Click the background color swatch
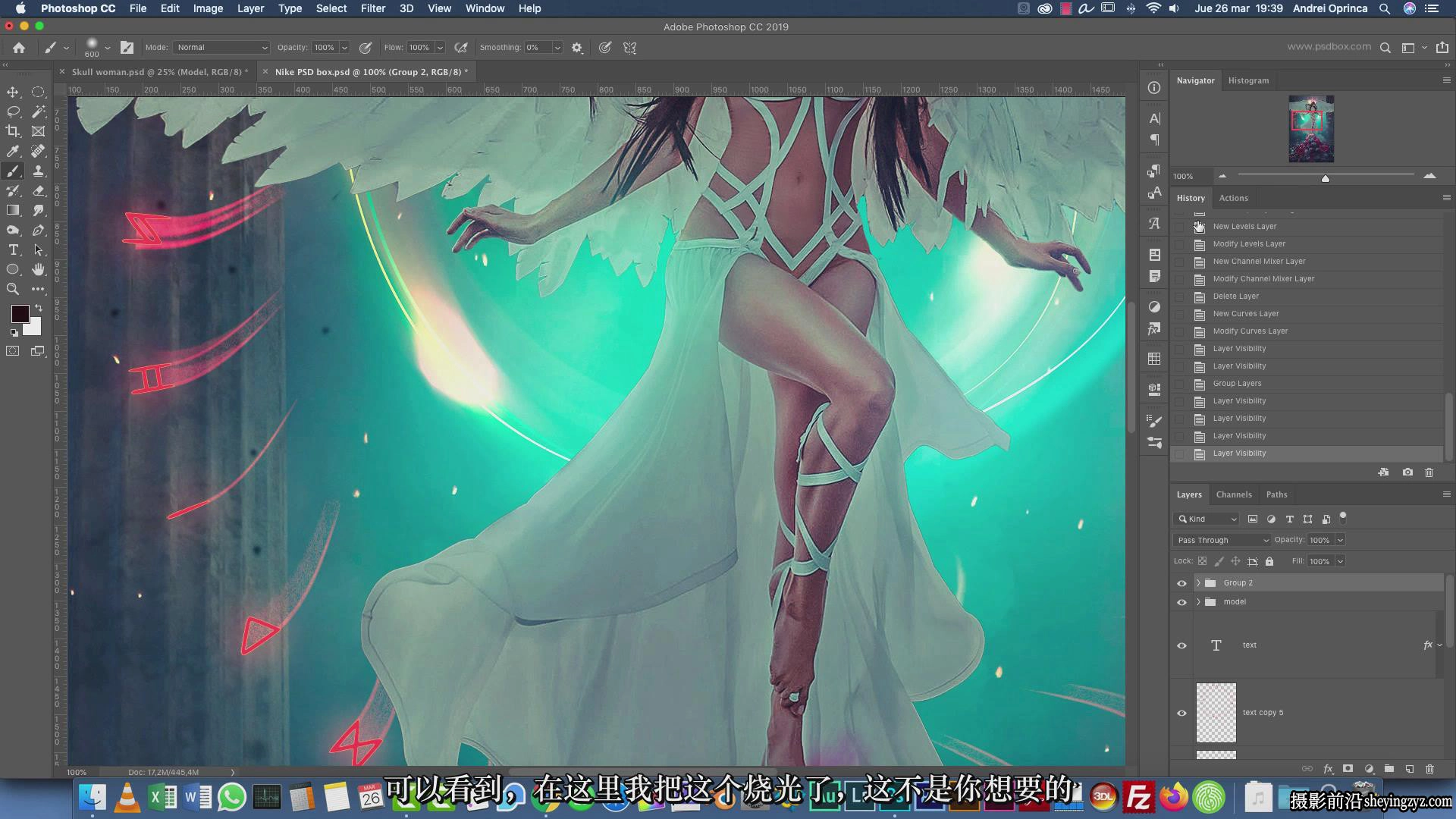 tap(34, 328)
